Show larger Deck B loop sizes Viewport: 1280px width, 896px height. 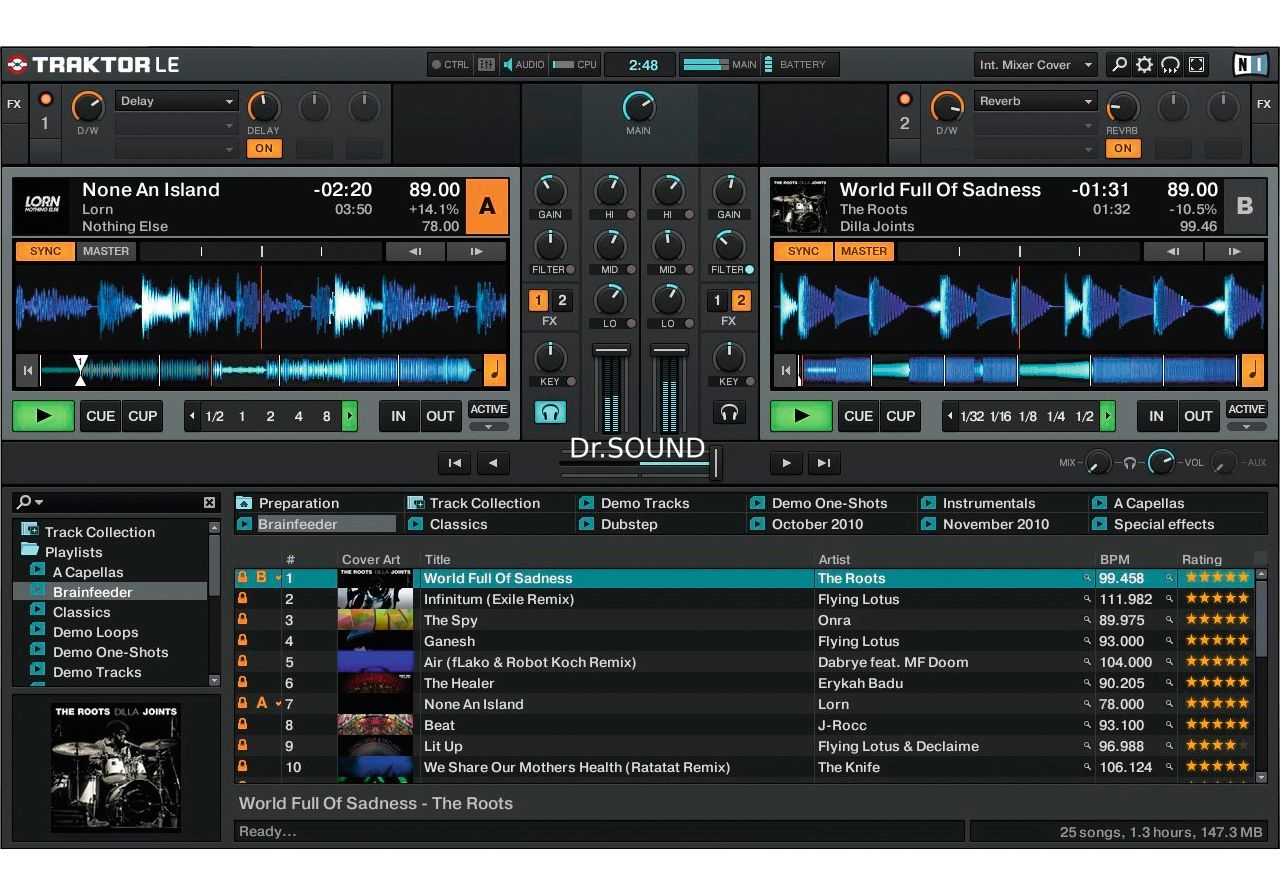pyautogui.click(x=1108, y=416)
